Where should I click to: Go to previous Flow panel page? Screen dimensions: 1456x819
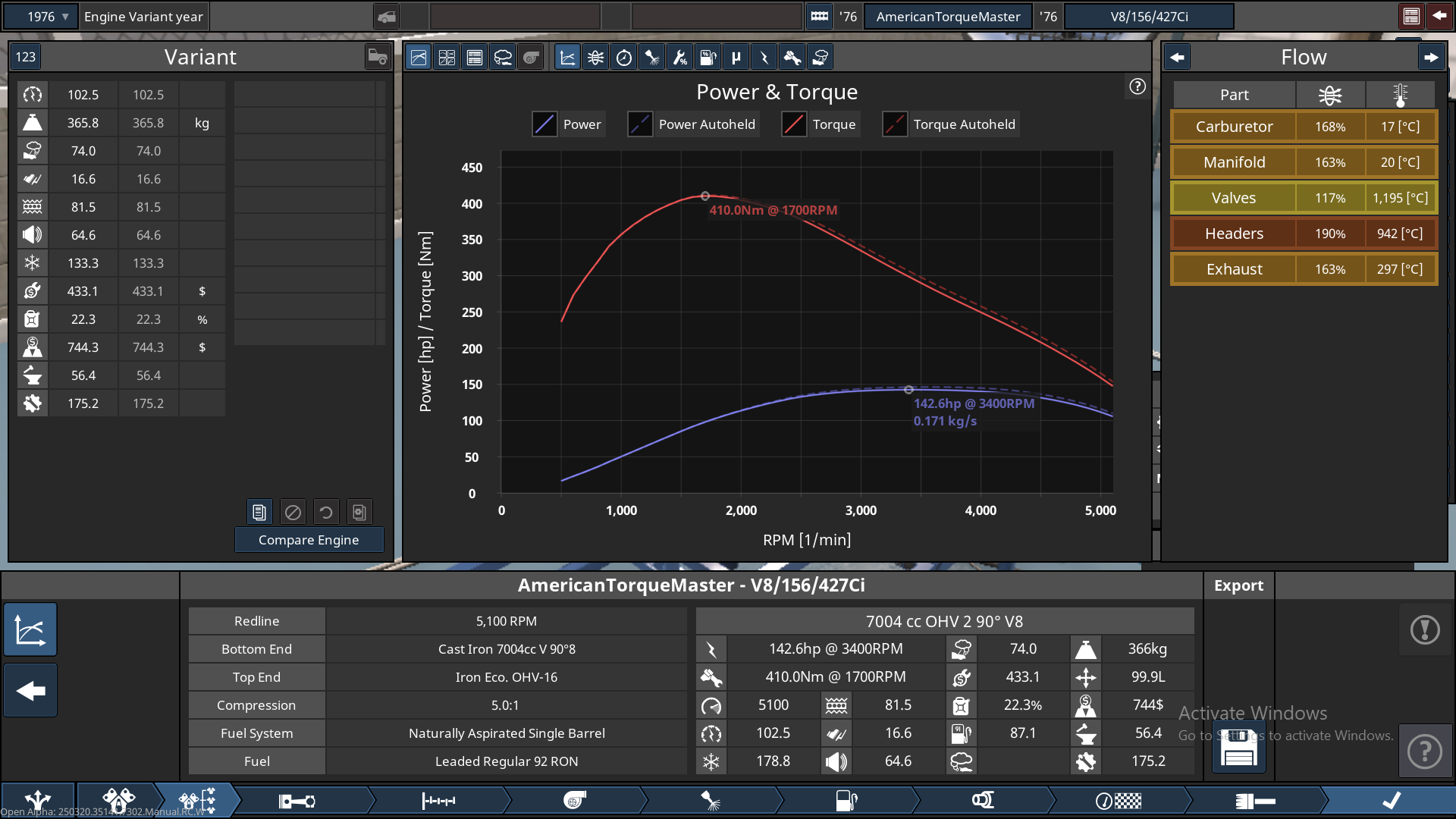[1177, 58]
